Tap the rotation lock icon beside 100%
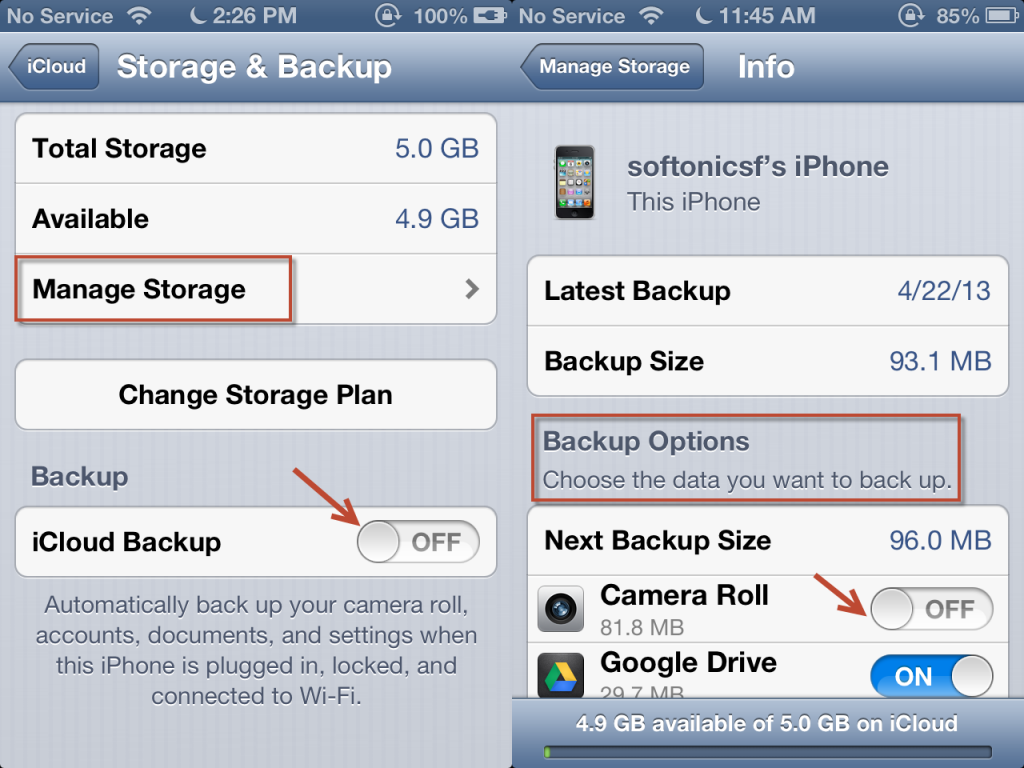 [x=387, y=16]
